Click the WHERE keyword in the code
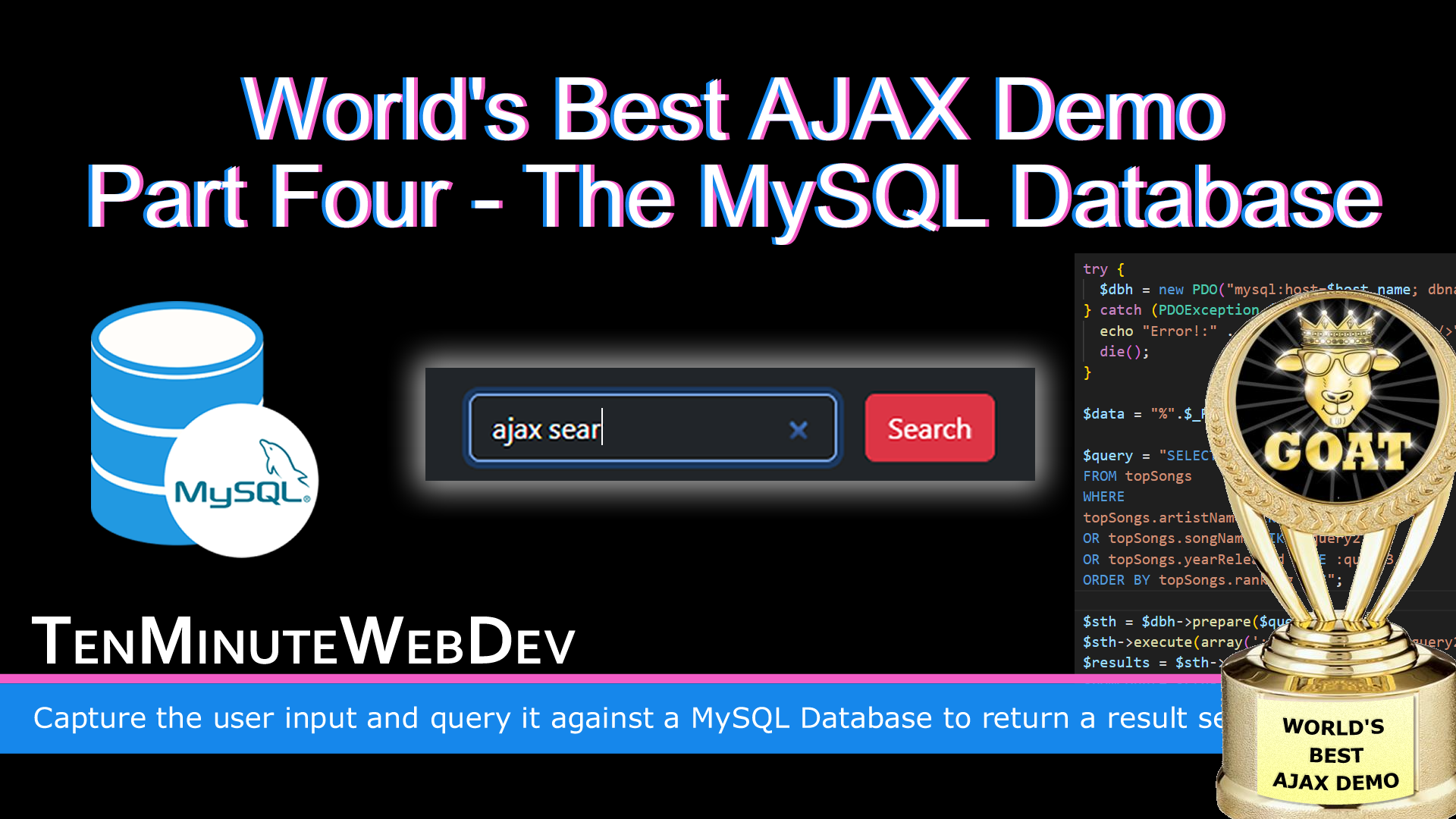The width and height of the screenshot is (1456, 819). point(1103,497)
